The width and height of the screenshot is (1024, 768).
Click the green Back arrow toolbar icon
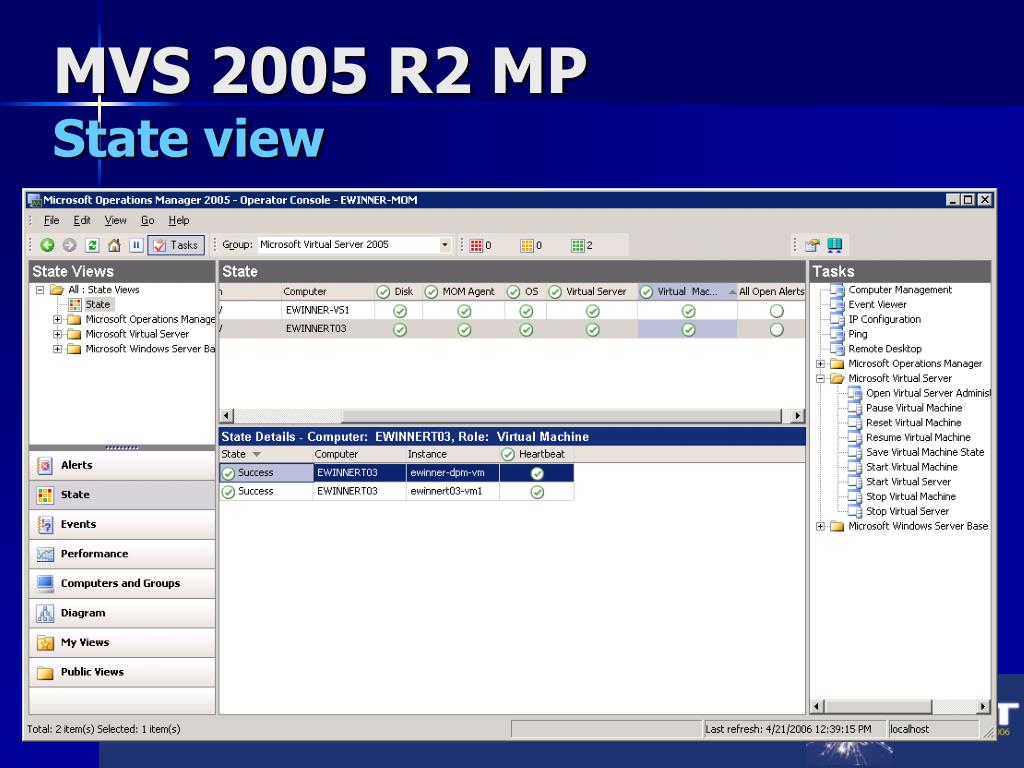tap(47, 245)
